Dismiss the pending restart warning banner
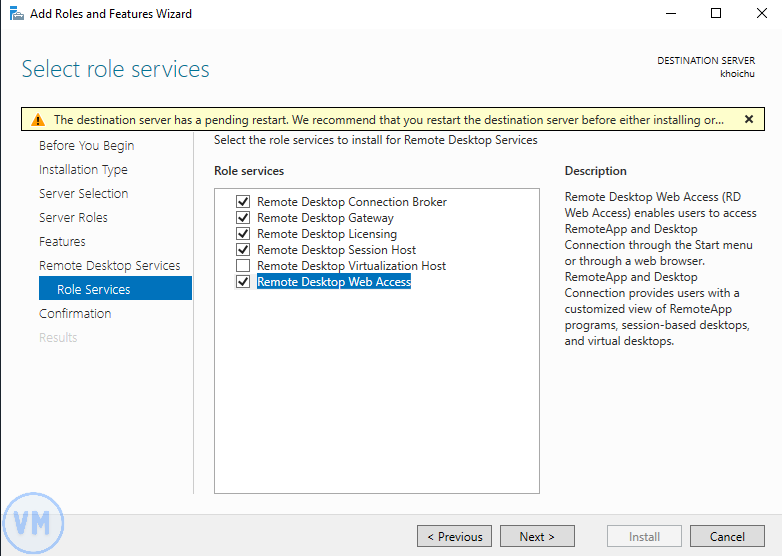Screen dimensions: 782x556 tap(748, 119)
